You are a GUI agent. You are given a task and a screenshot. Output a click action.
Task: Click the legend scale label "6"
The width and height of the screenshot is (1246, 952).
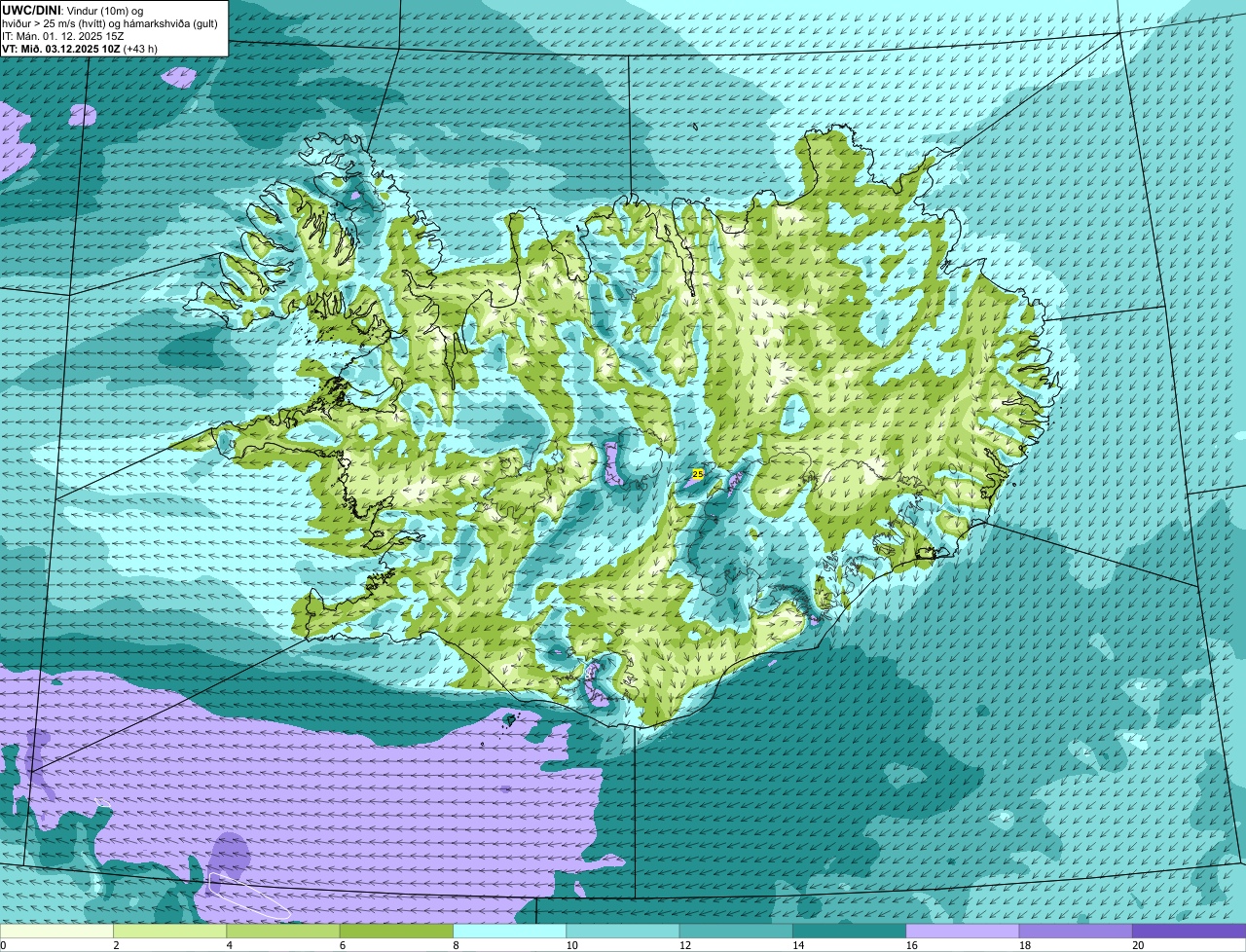click(x=343, y=945)
